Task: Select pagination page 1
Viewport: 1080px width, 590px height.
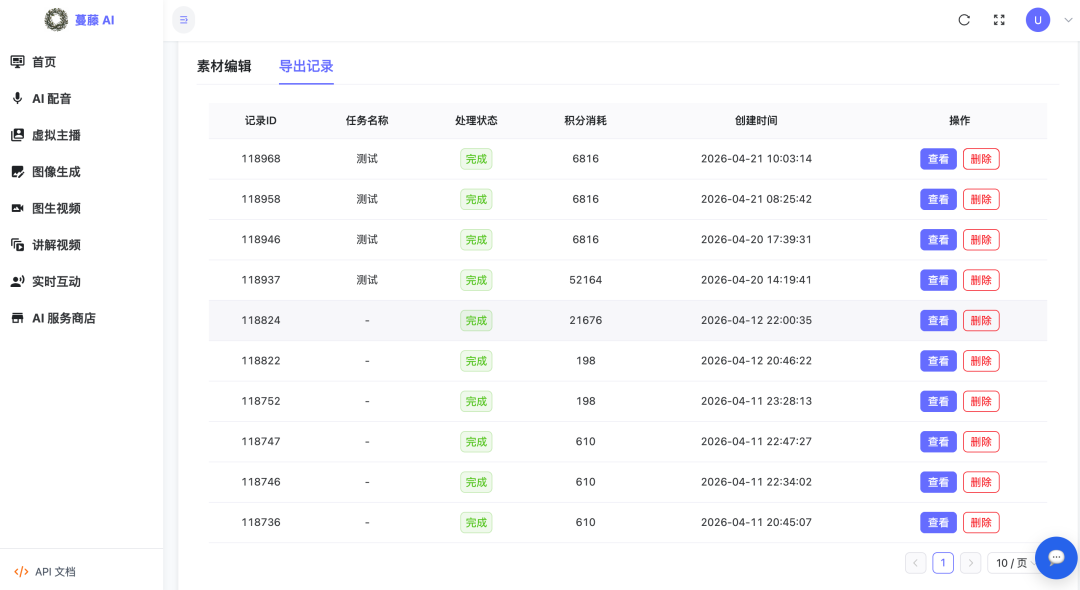Action: coord(943,563)
